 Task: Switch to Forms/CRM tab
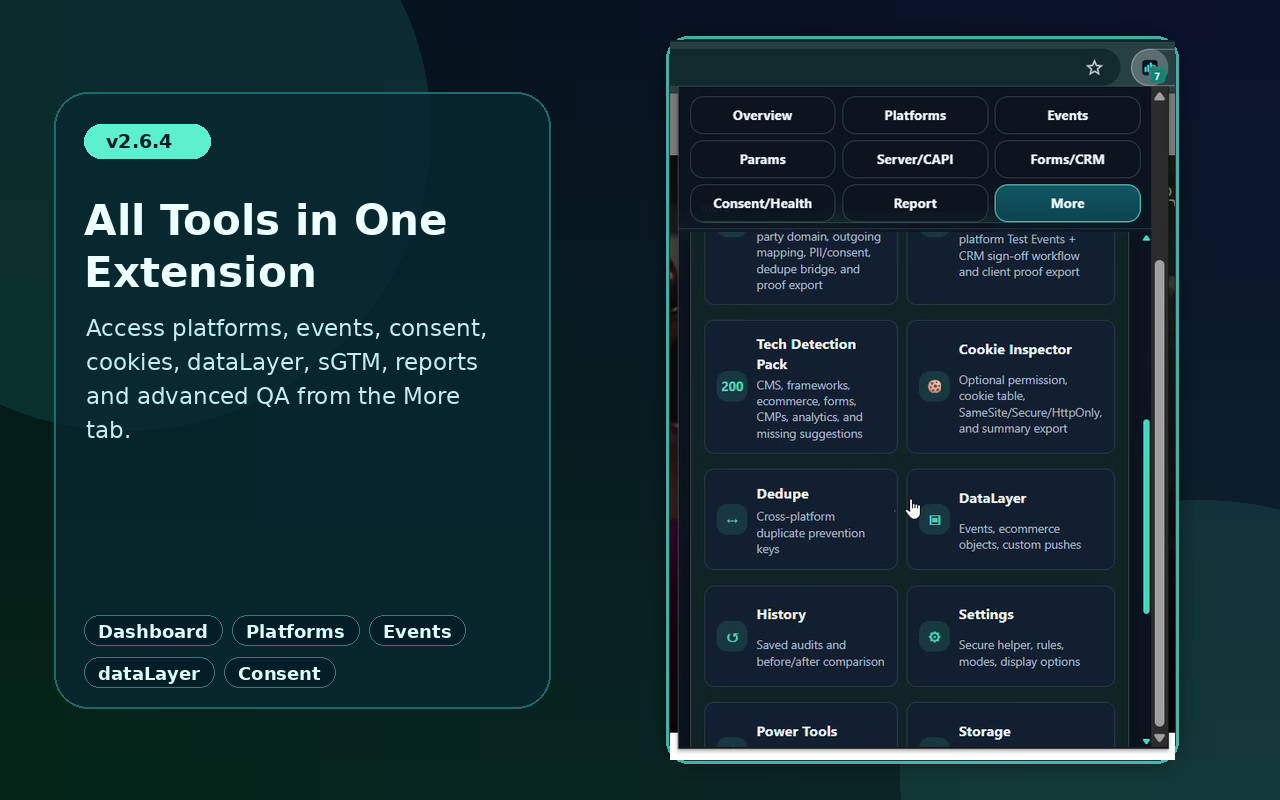click(x=1067, y=159)
